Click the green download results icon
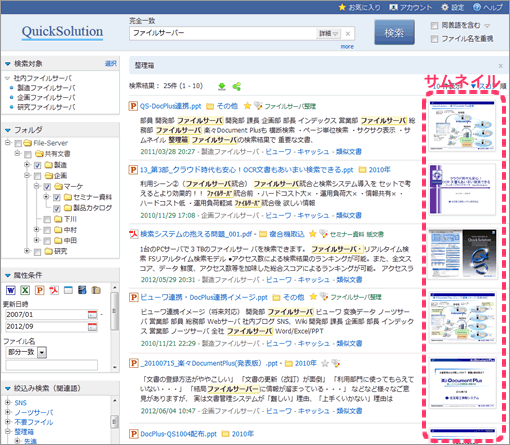 pyautogui.click(x=222, y=86)
